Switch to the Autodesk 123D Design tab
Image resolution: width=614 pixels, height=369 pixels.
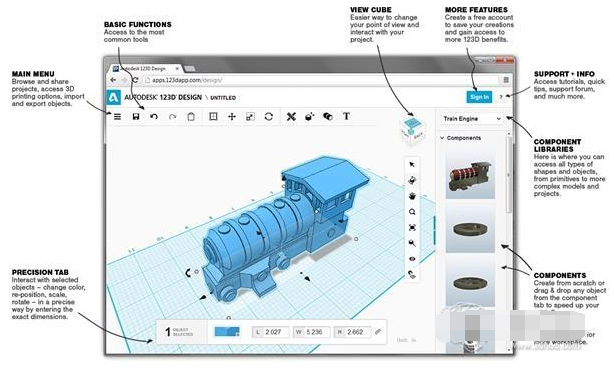tap(144, 69)
